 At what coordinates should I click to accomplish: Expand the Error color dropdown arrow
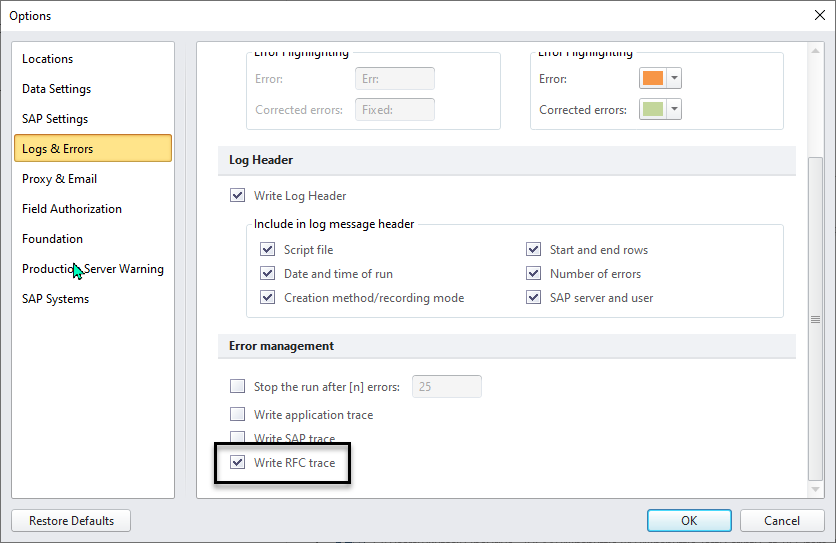pyautogui.click(x=675, y=79)
